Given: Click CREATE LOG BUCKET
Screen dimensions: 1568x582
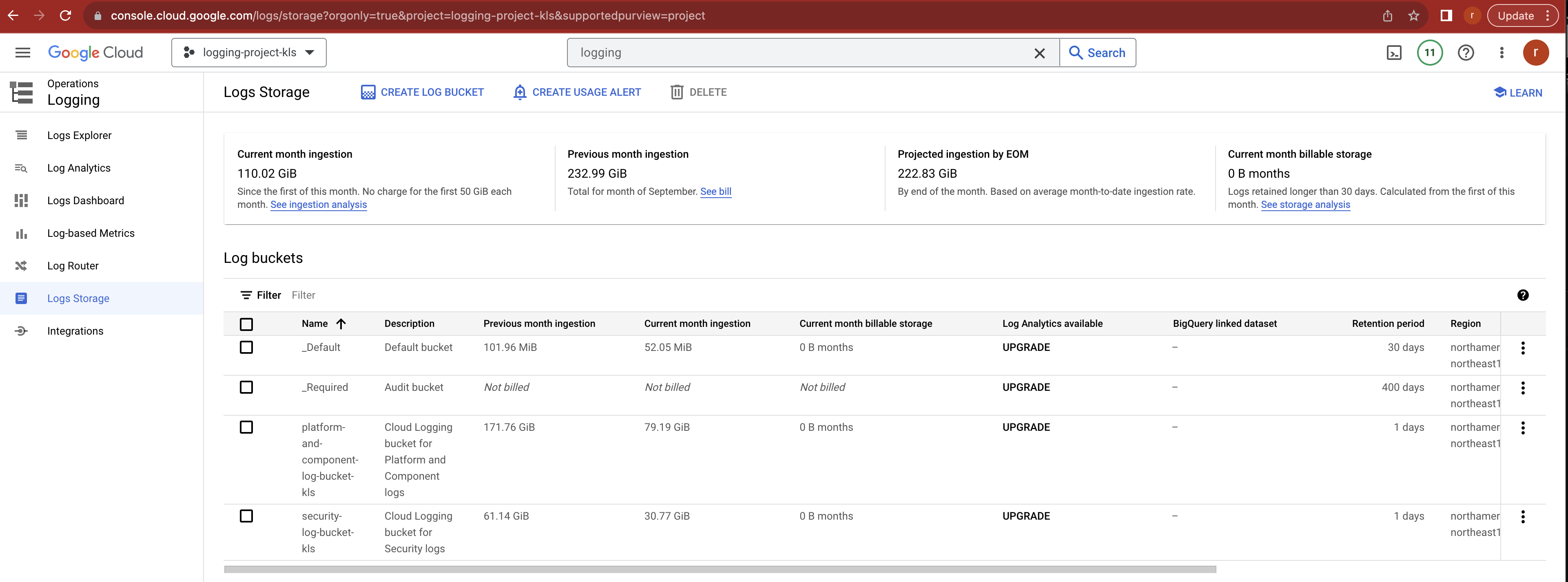Looking at the screenshot, I should tap(423, 92).
